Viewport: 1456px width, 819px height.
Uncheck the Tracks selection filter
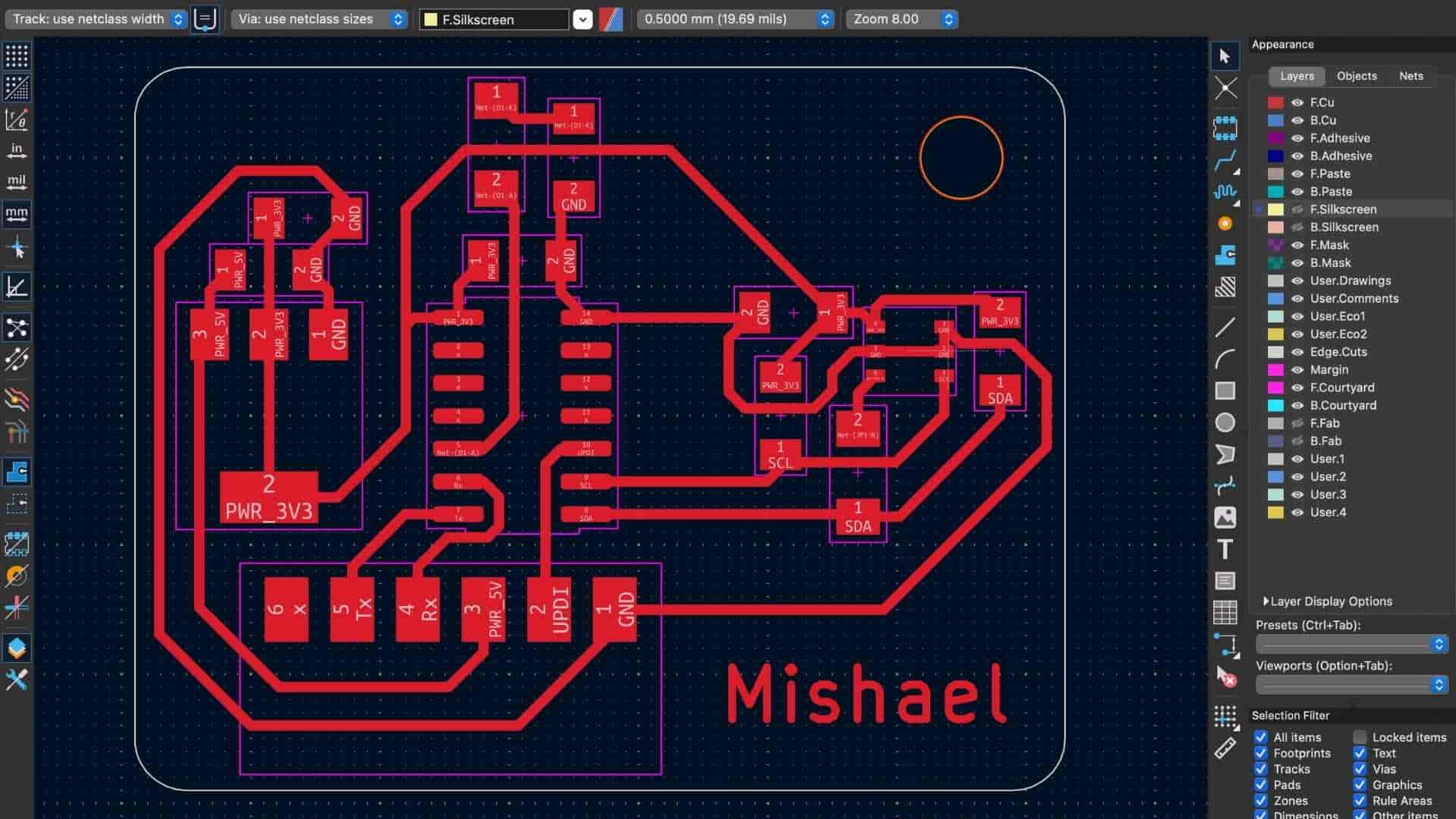pyautogui.click(x=1260, y=769)
